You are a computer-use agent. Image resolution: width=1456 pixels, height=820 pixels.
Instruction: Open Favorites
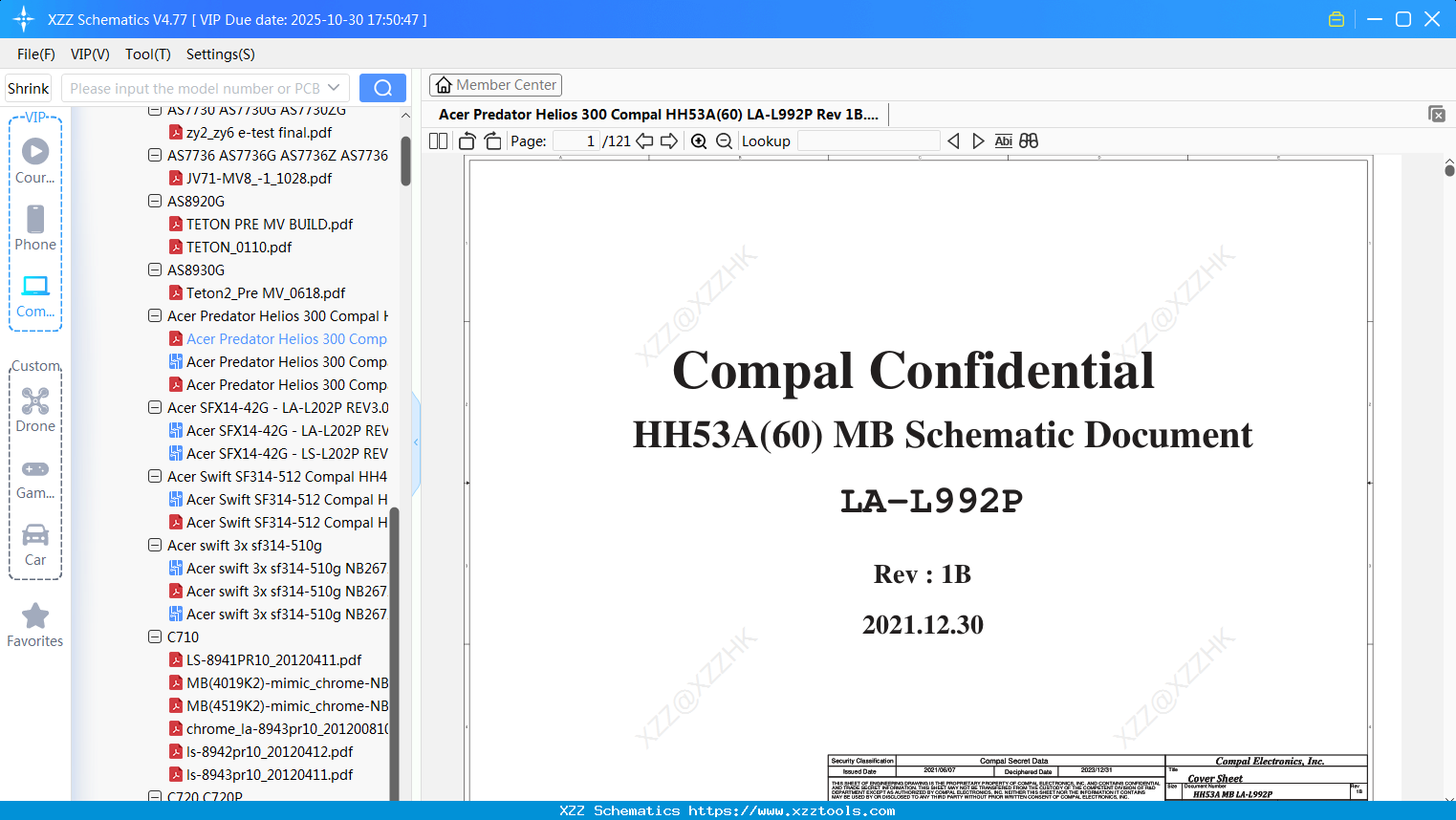35,626
